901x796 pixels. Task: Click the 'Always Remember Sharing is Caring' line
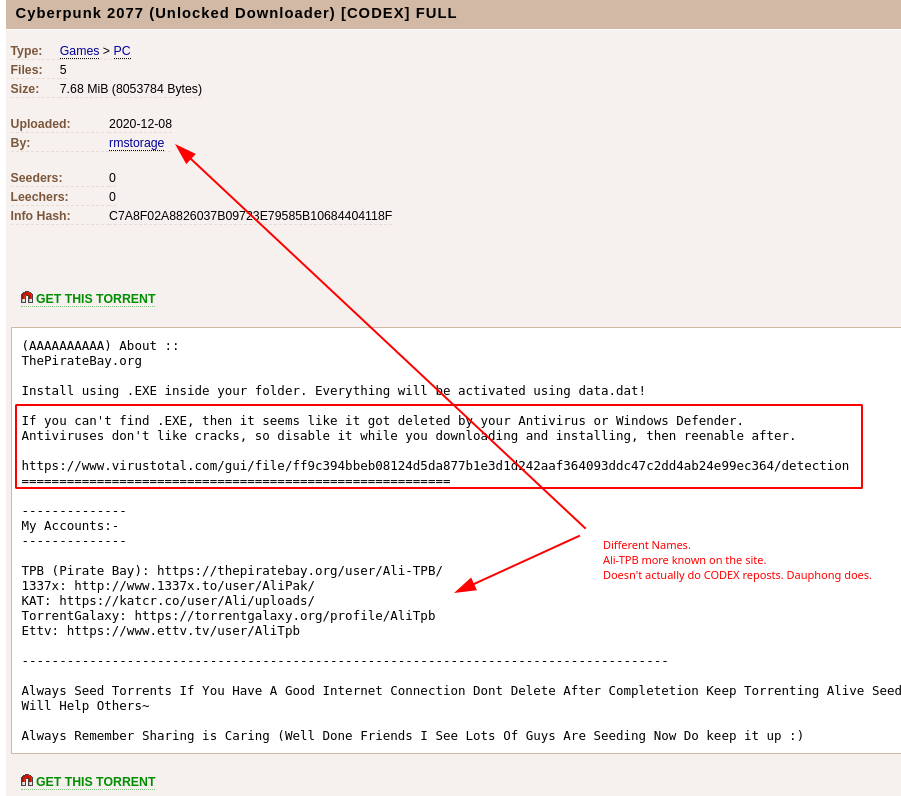412,736
